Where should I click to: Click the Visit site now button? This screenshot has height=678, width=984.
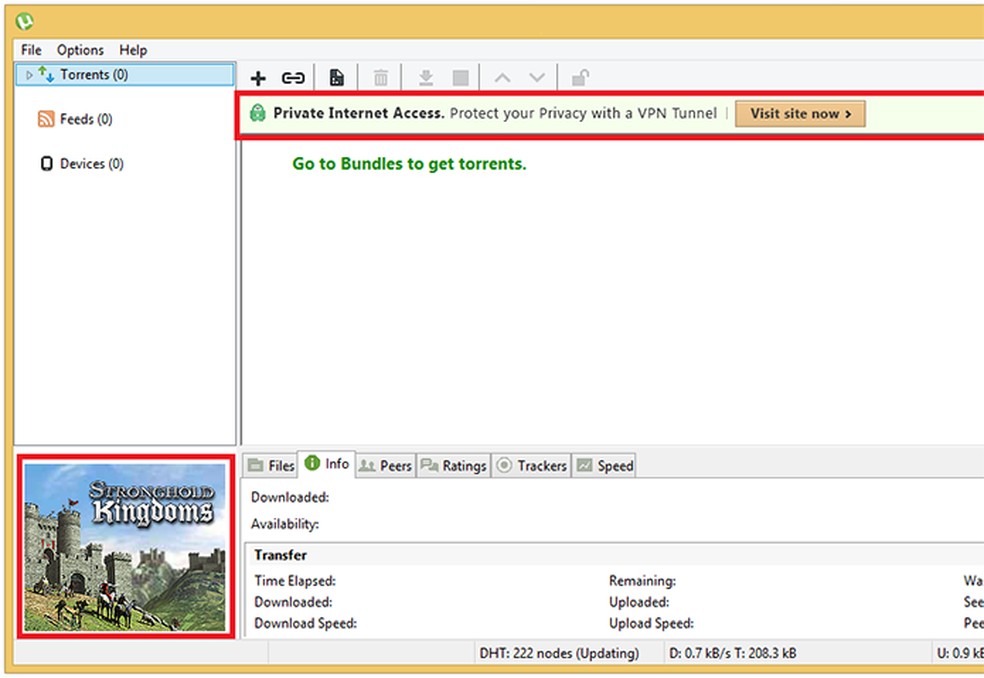[800, 114]
